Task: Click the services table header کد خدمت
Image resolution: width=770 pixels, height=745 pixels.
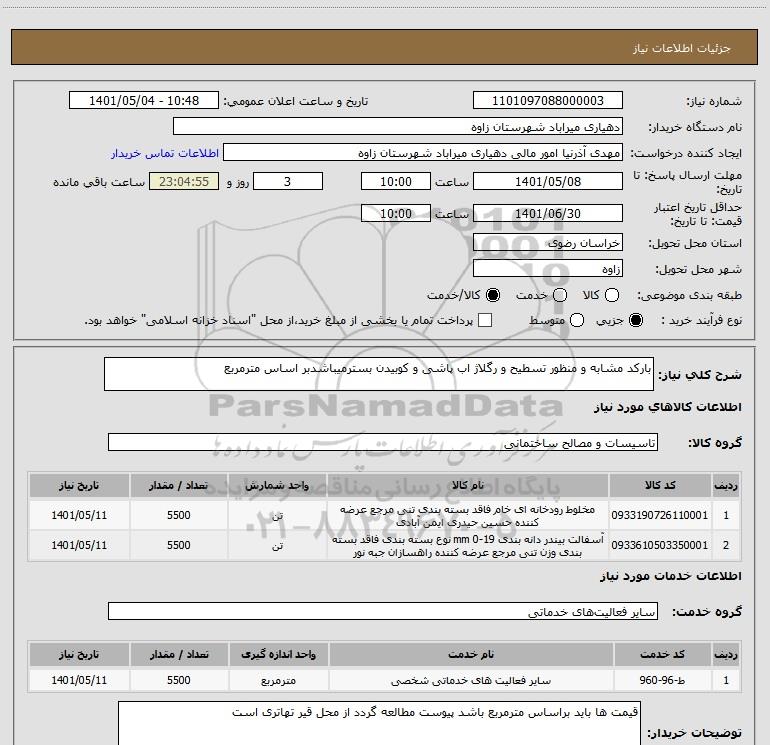Action: 662,655
